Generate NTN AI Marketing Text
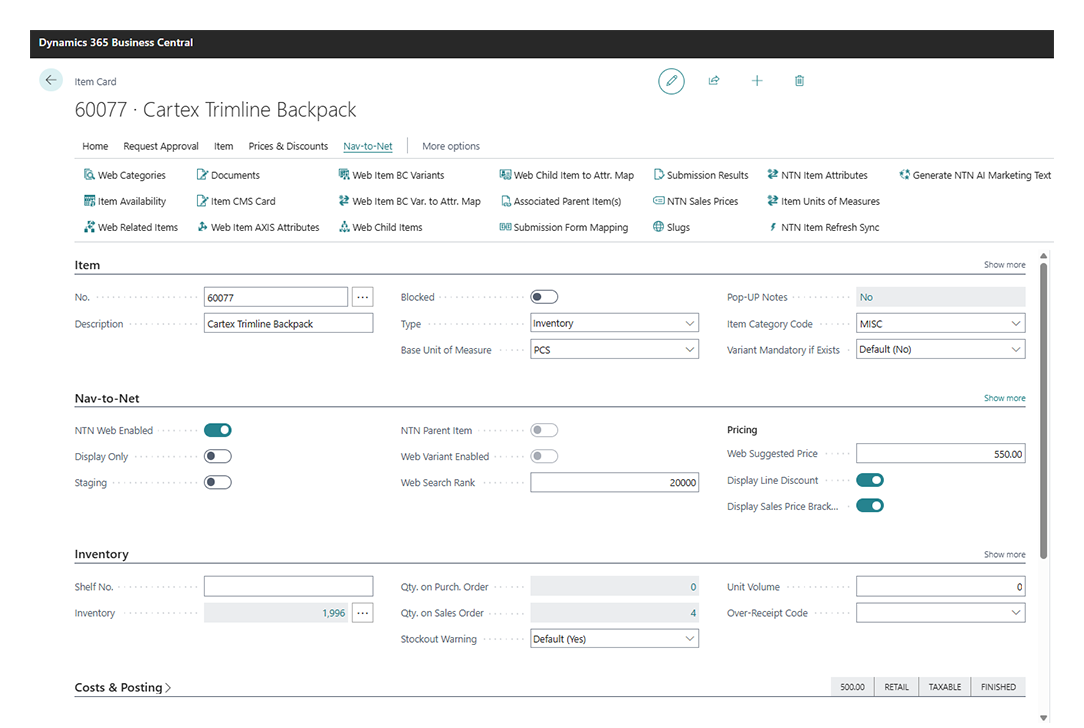The height and width of the screenshot is (728, 1084). 975,175
